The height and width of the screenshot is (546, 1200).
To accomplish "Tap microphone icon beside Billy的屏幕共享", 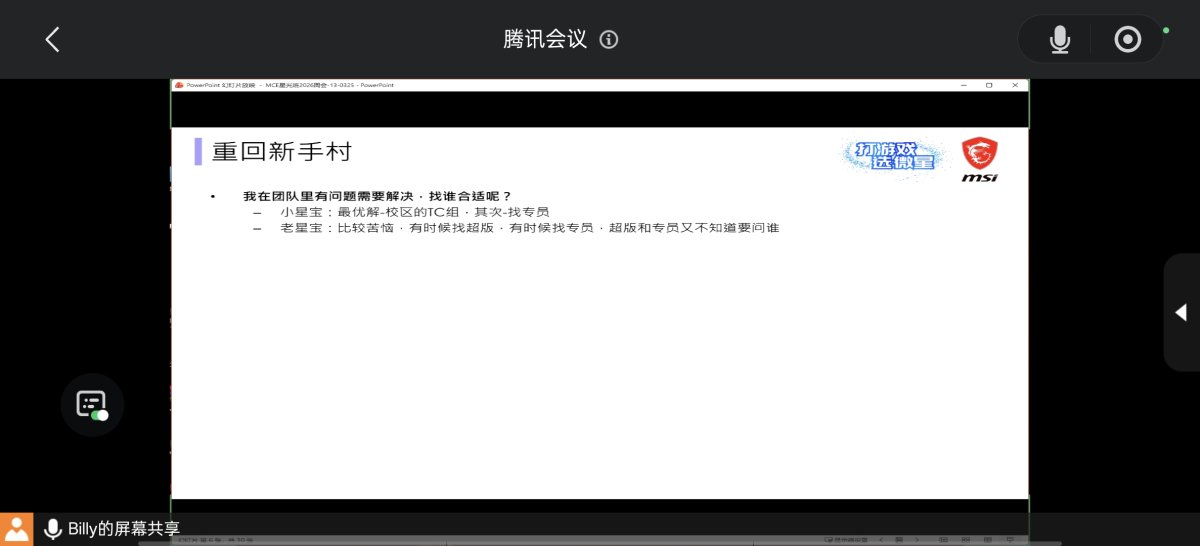I will pos(52,529).
